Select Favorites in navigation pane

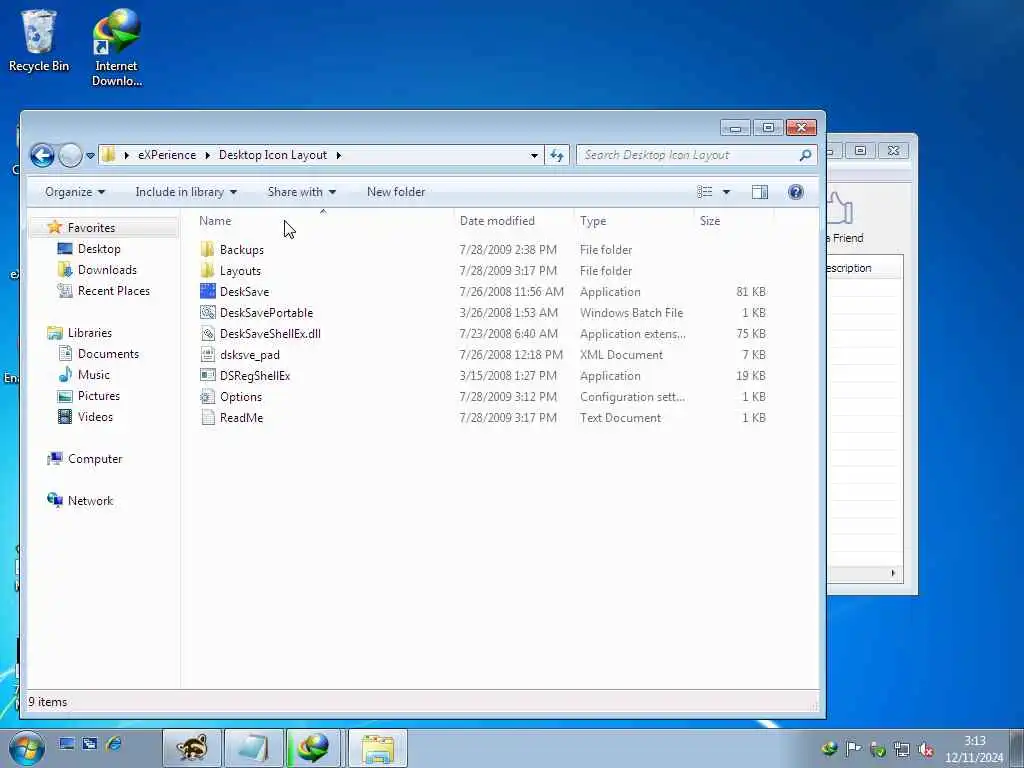[91, 227]
